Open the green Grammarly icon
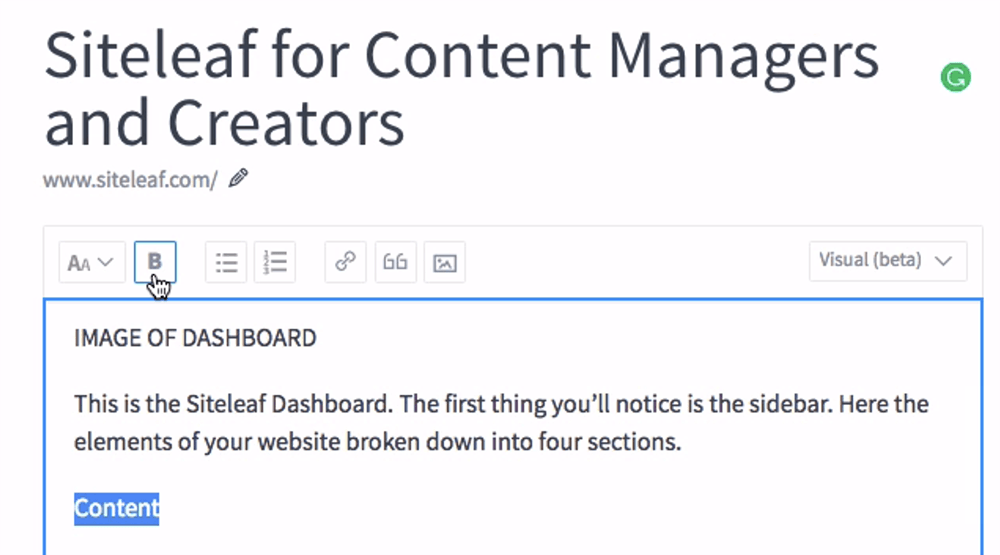Image resolution: width=1000 pixels, height=555 pixels. [955, 77]
